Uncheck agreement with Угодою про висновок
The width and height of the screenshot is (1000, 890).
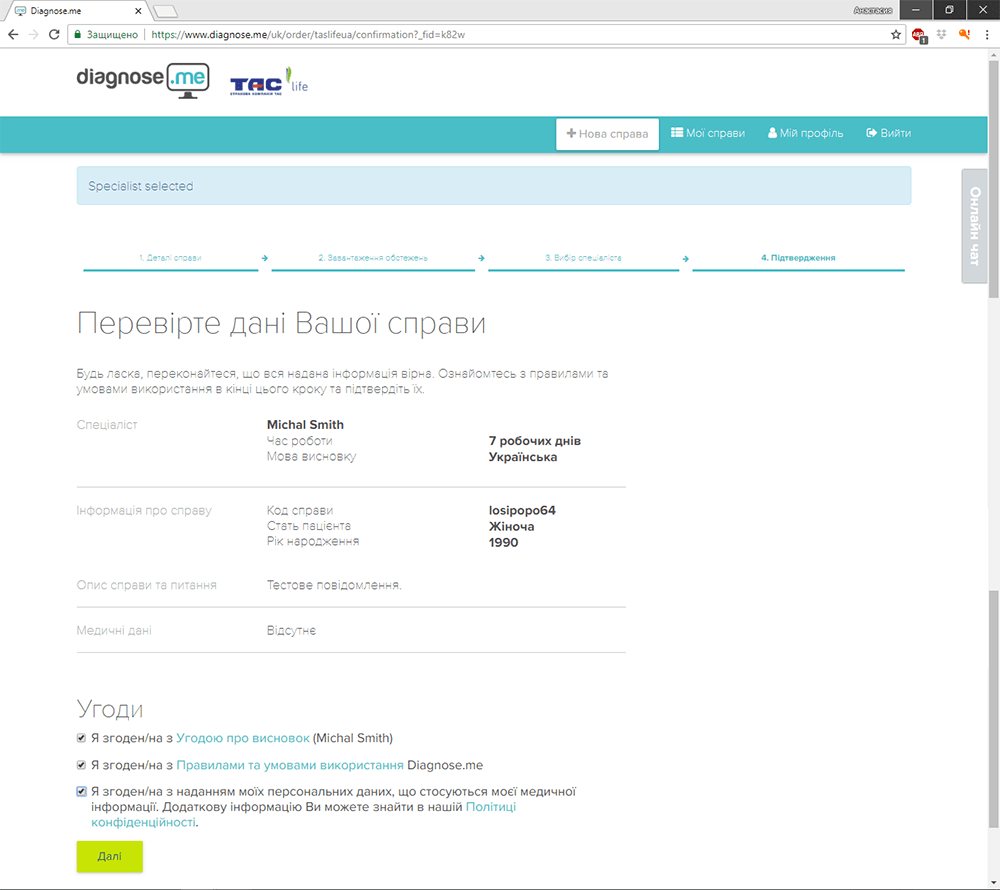pyautogui.click(x=81, y=738)
